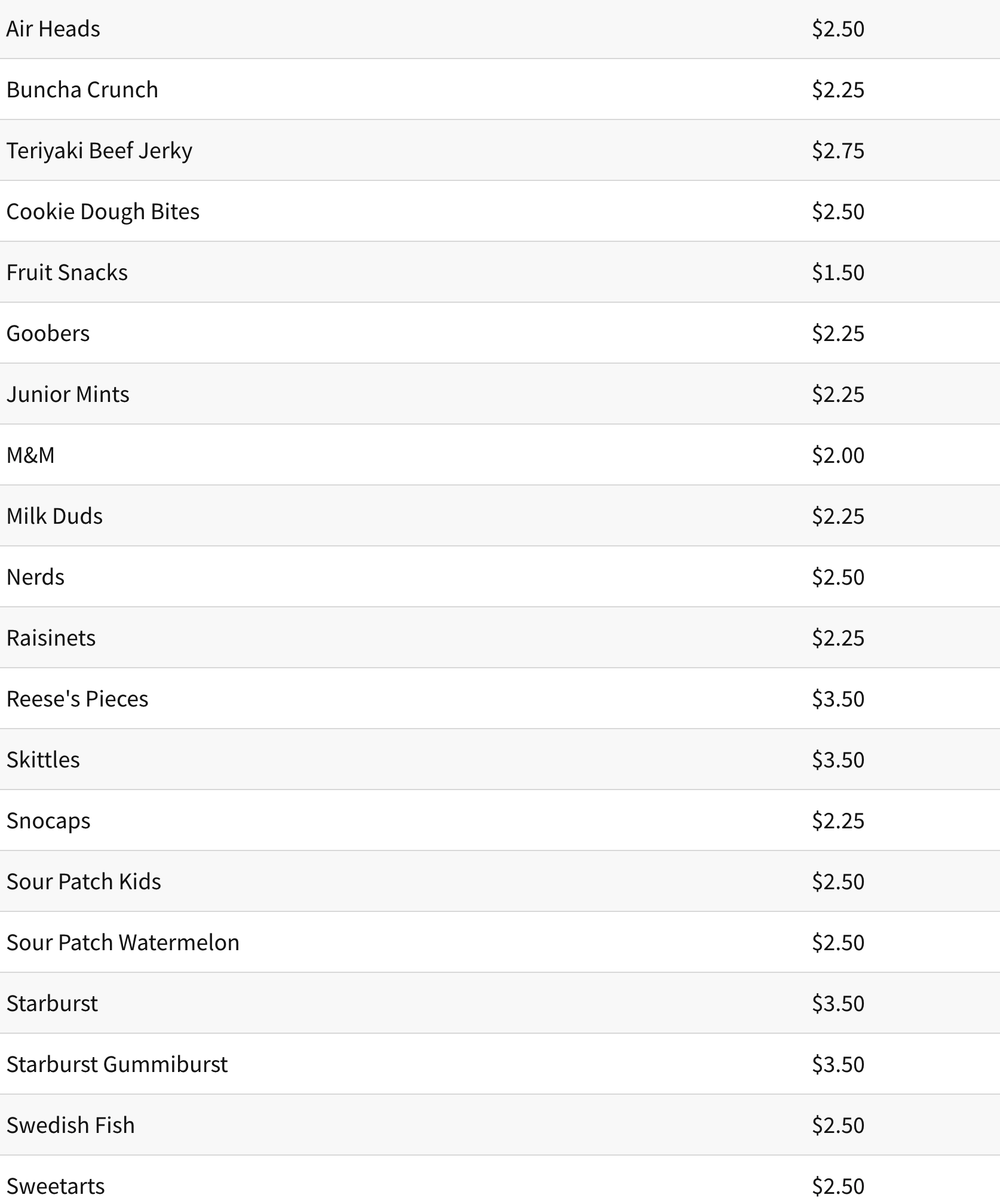Click the Cookie Dough Bites label
The image size is (1000, 1204).
point(103,212)
